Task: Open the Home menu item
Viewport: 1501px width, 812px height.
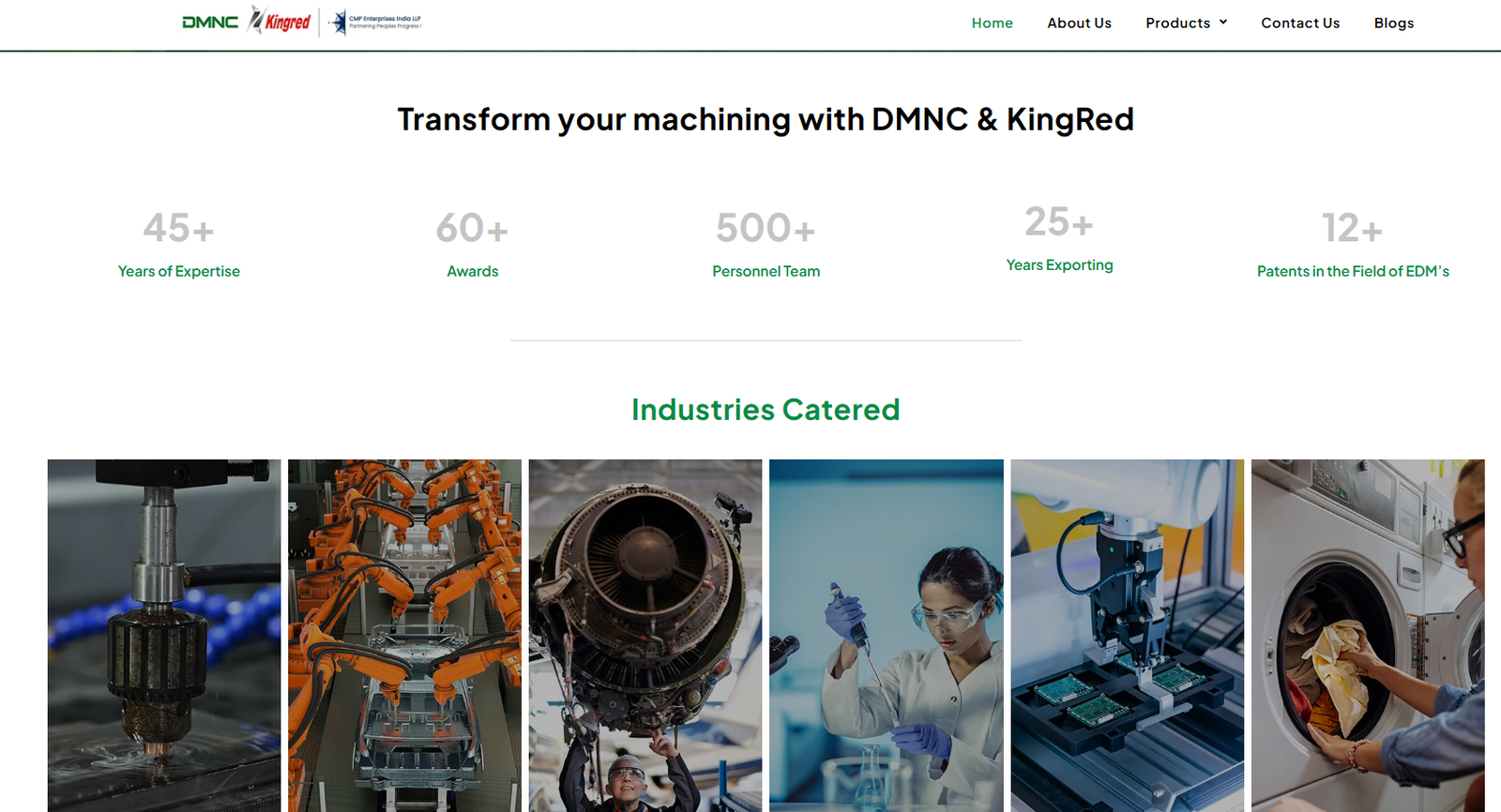Action: pyautogui.click(x=992, y=23)
